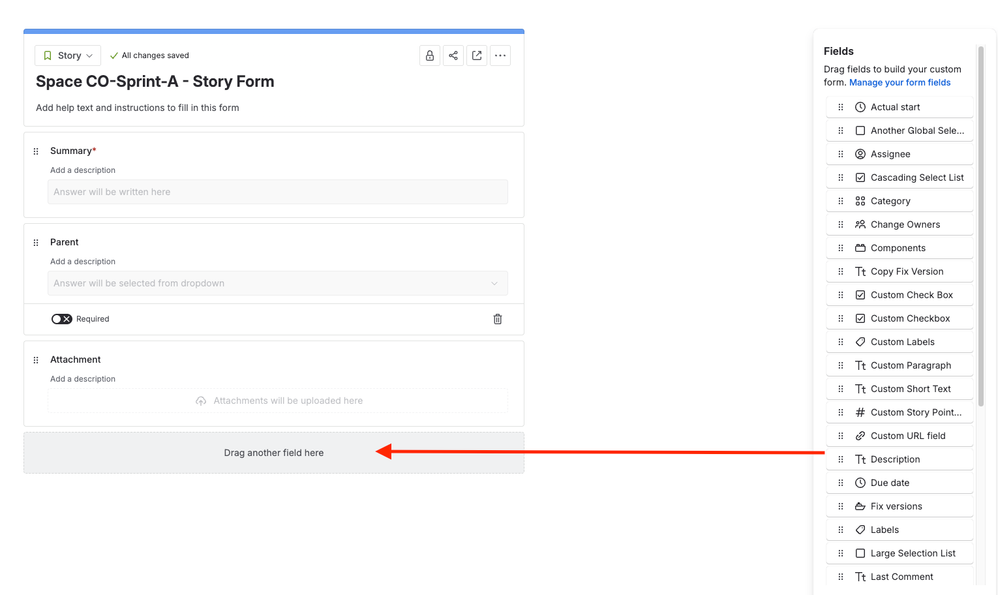Click the Custom Paragraph field label

(911, 365)
